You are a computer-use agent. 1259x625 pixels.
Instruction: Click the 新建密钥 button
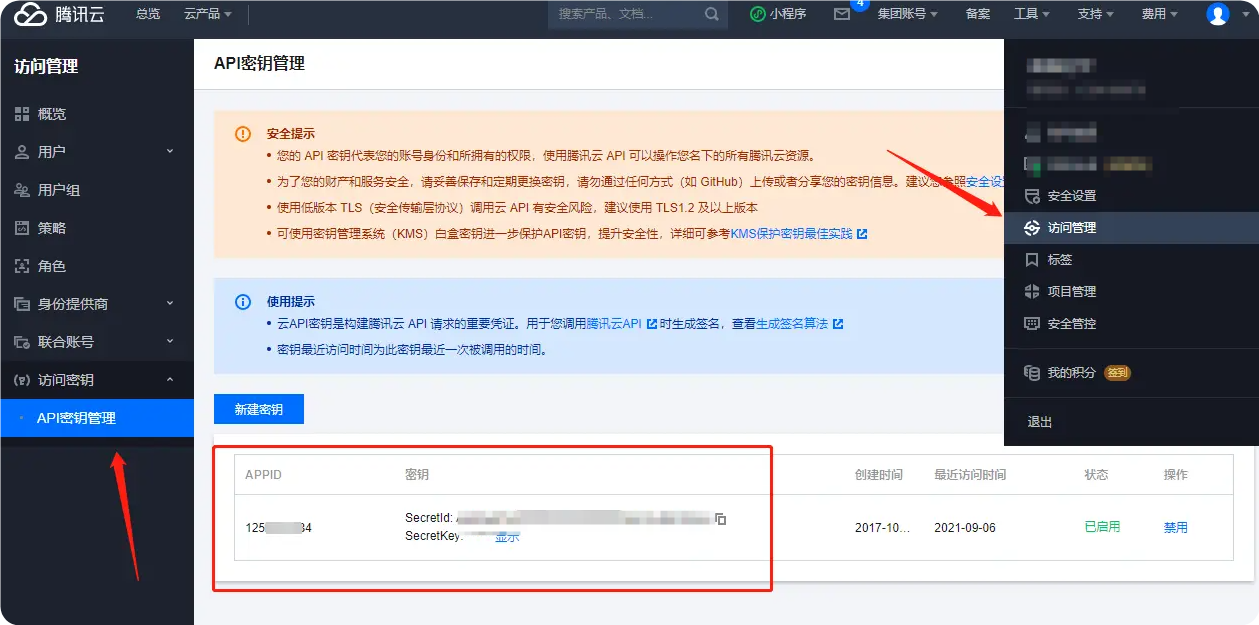(x=259, y=410)
